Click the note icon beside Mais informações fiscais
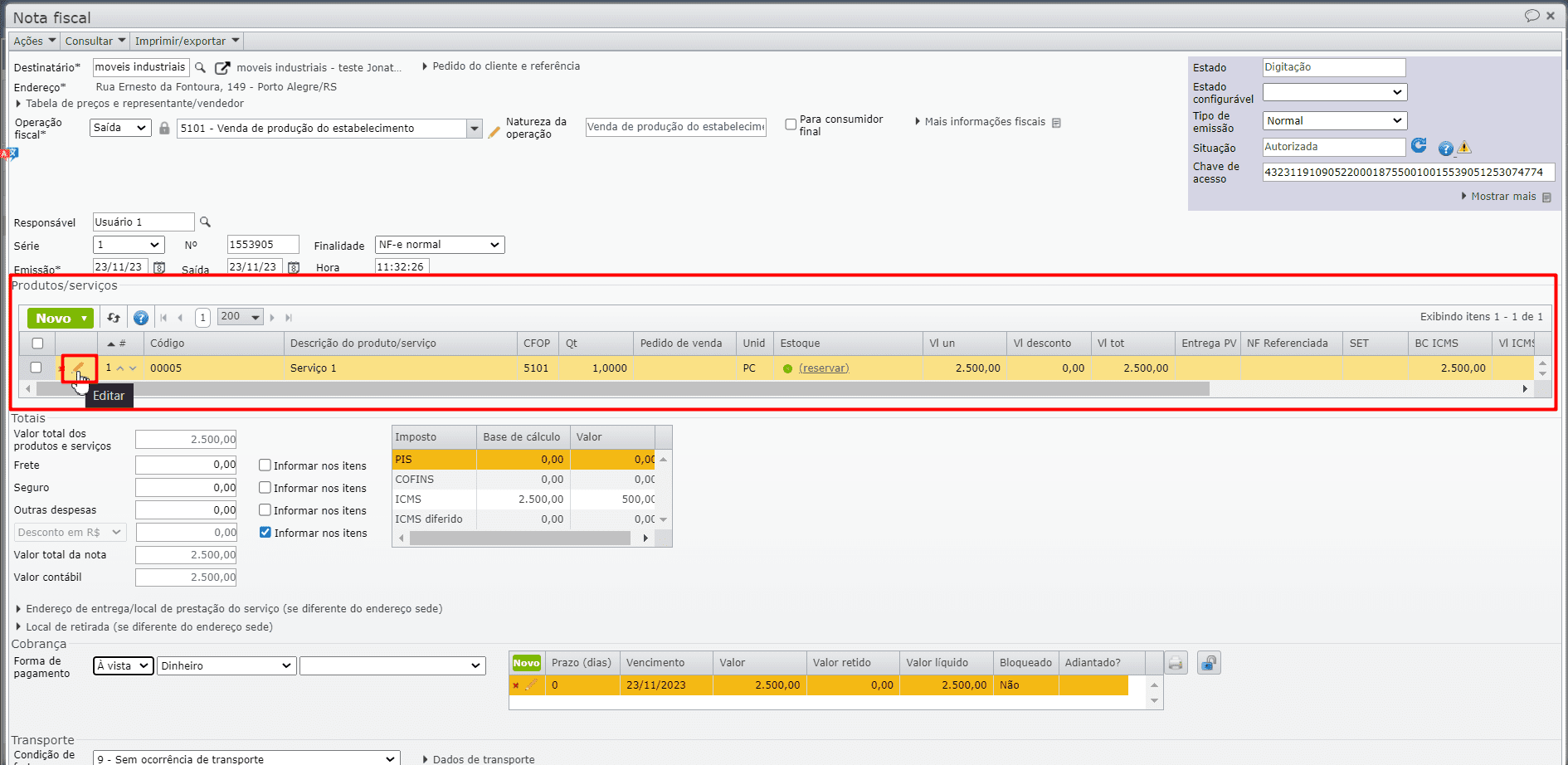1568x765 pixels. point(1056,123)
